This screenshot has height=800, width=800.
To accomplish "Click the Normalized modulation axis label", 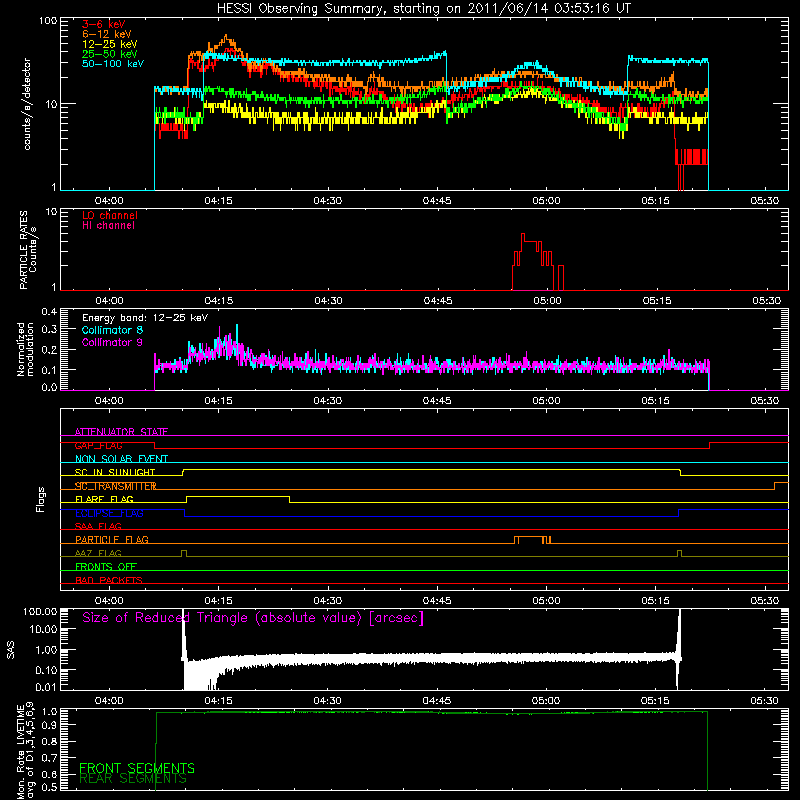I will point(26,349).
